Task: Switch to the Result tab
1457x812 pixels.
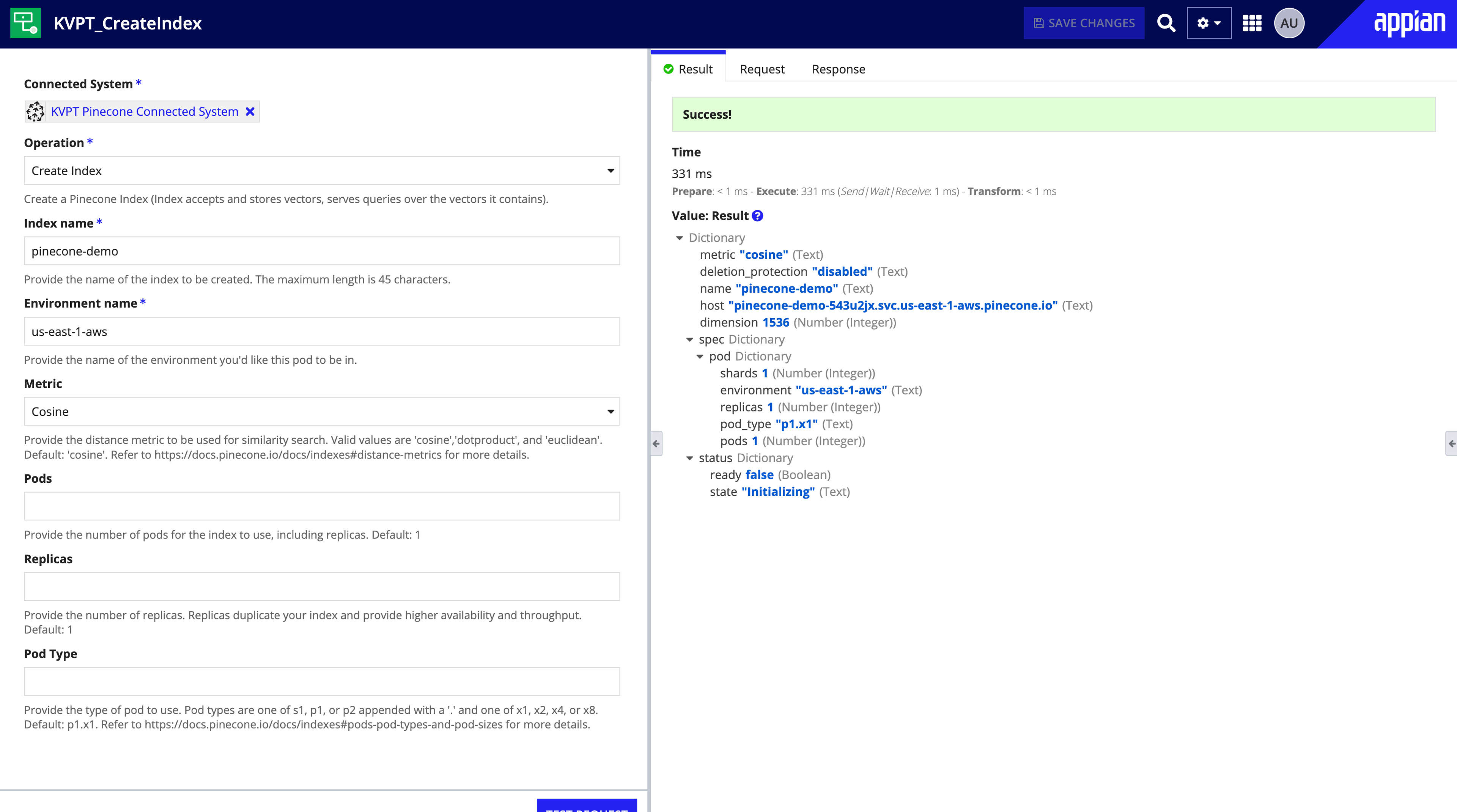Action: [x=688, y=69]
